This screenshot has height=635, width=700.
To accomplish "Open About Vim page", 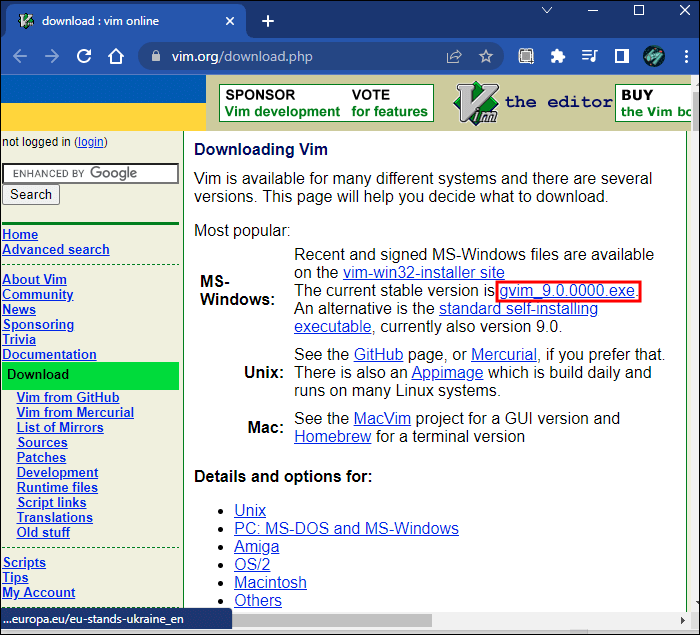I will 34,280.
